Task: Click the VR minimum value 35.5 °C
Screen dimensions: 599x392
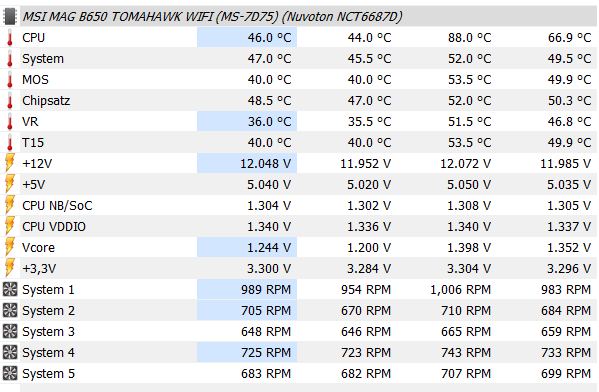Action: (x=369, y=122)
